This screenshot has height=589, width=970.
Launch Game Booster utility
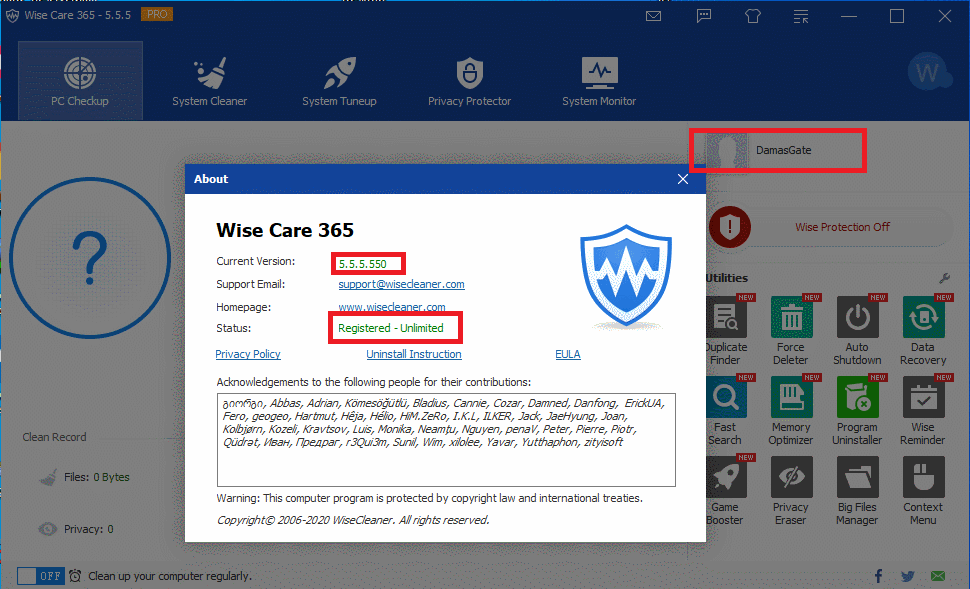coord(726,491)
